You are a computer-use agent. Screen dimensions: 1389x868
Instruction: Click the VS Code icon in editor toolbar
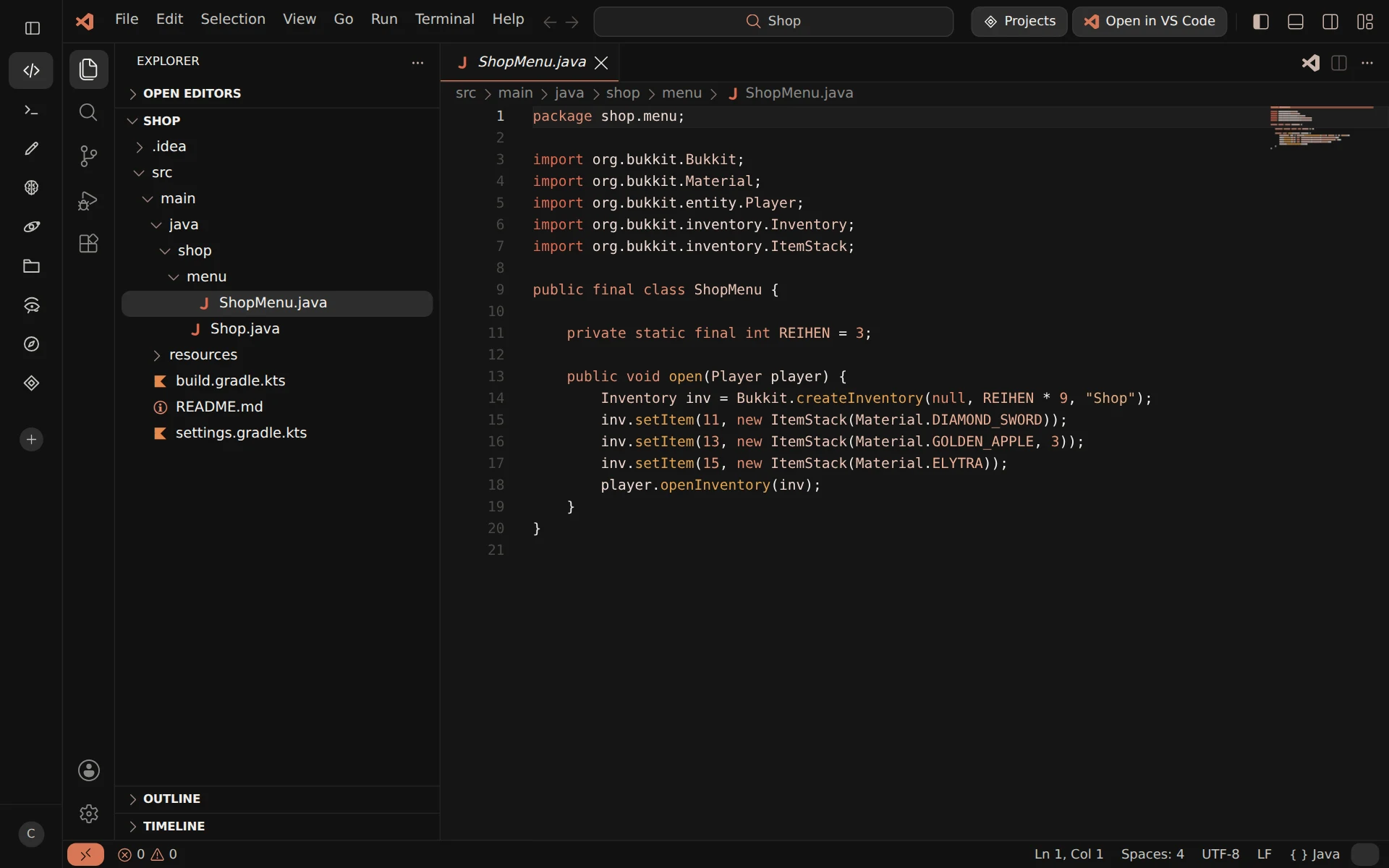click(1310, 63)
